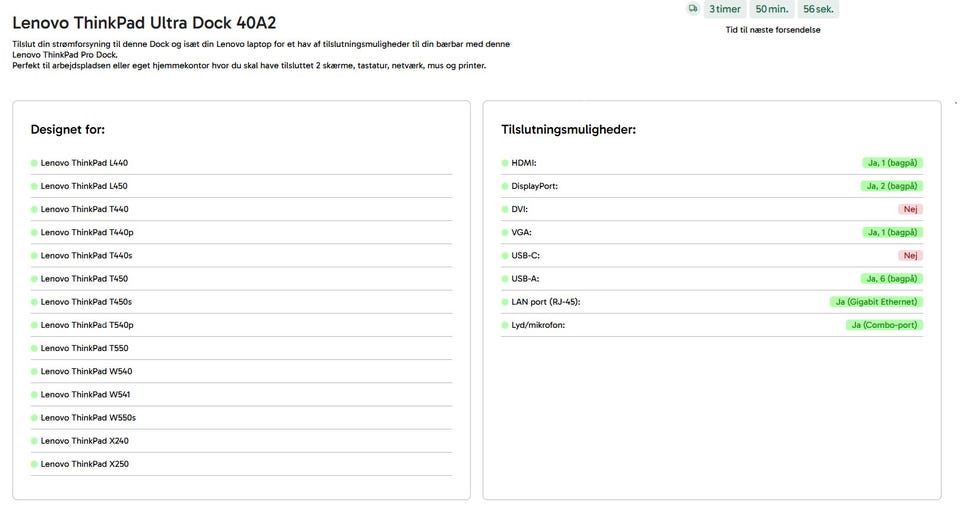960x512 pixels.
Task: Click the green dot beside ThinkPad T450
Action: point(34,279)
